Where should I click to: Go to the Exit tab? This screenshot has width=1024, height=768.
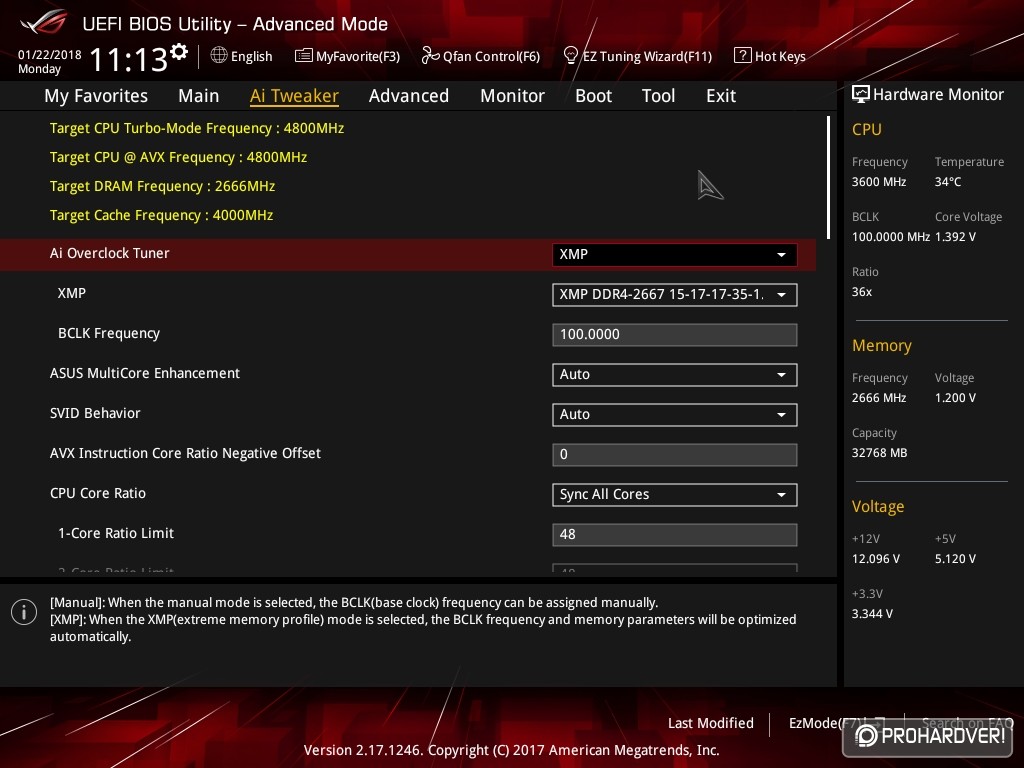[x=721, y=96]
